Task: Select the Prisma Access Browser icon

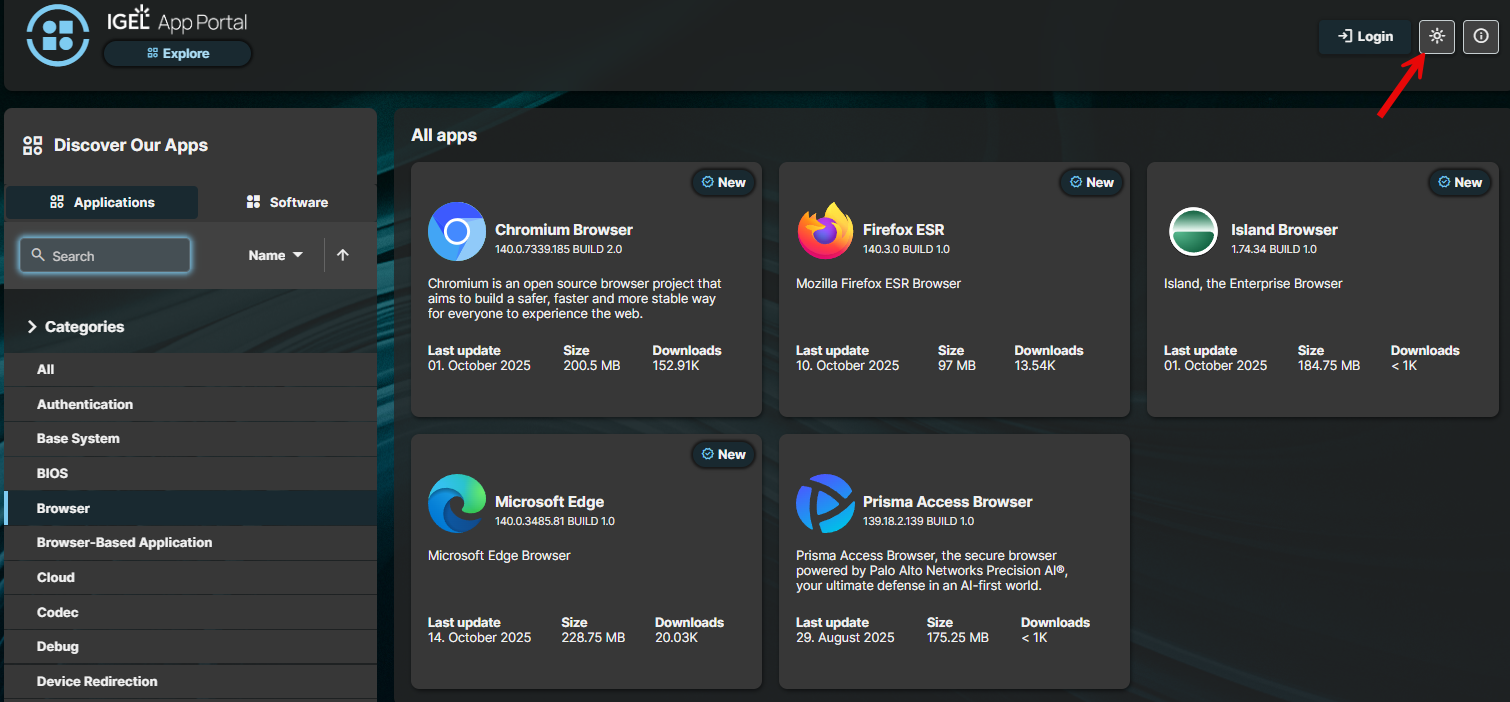Action: [824, 503]
